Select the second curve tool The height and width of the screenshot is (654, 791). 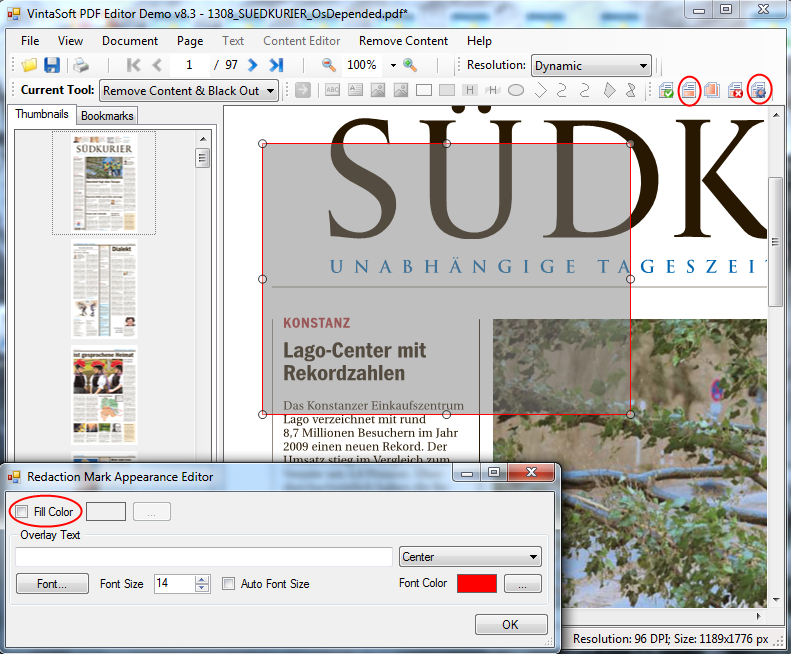pos(585,90)
